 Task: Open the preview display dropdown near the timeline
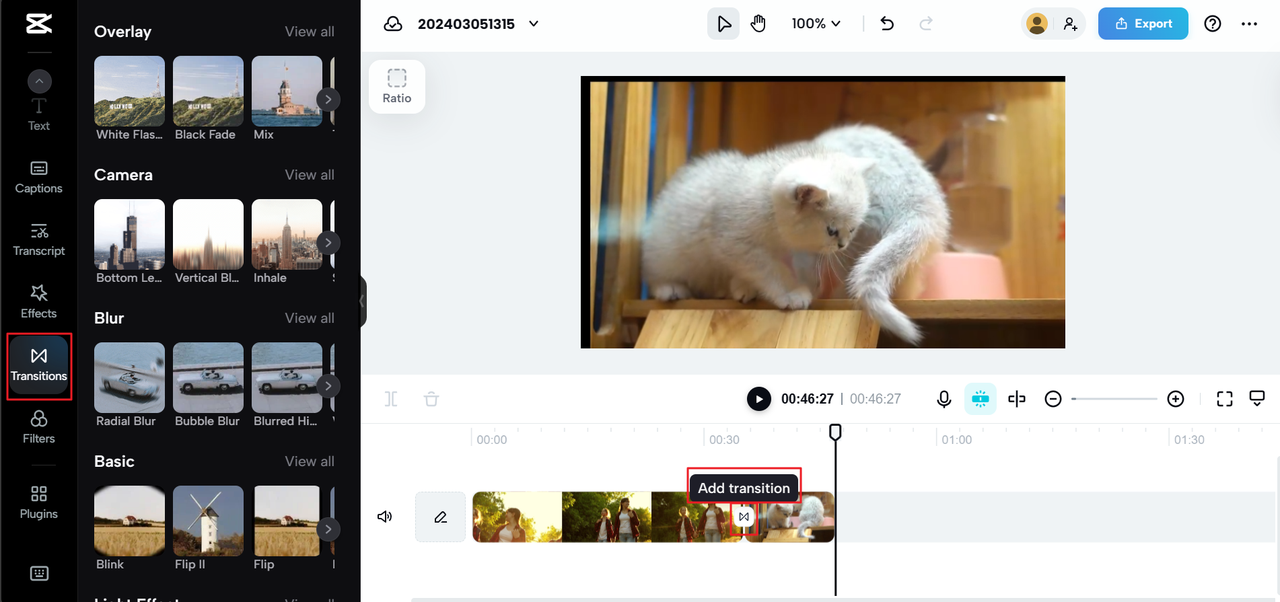click(1257, 398)
